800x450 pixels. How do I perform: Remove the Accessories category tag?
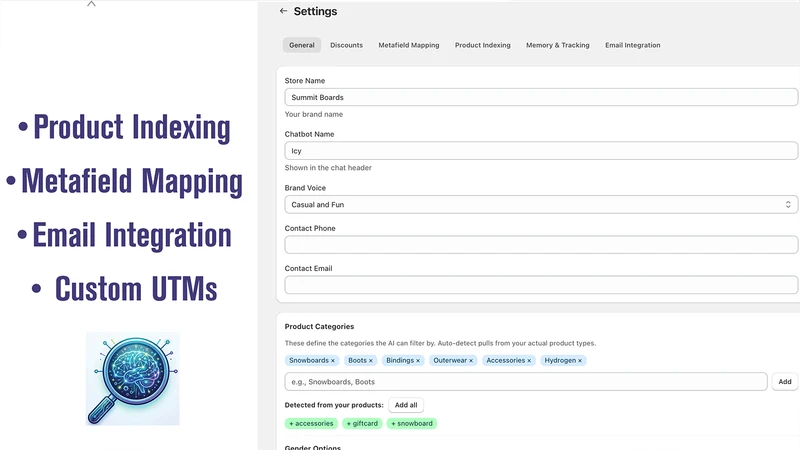pos(529,361)
